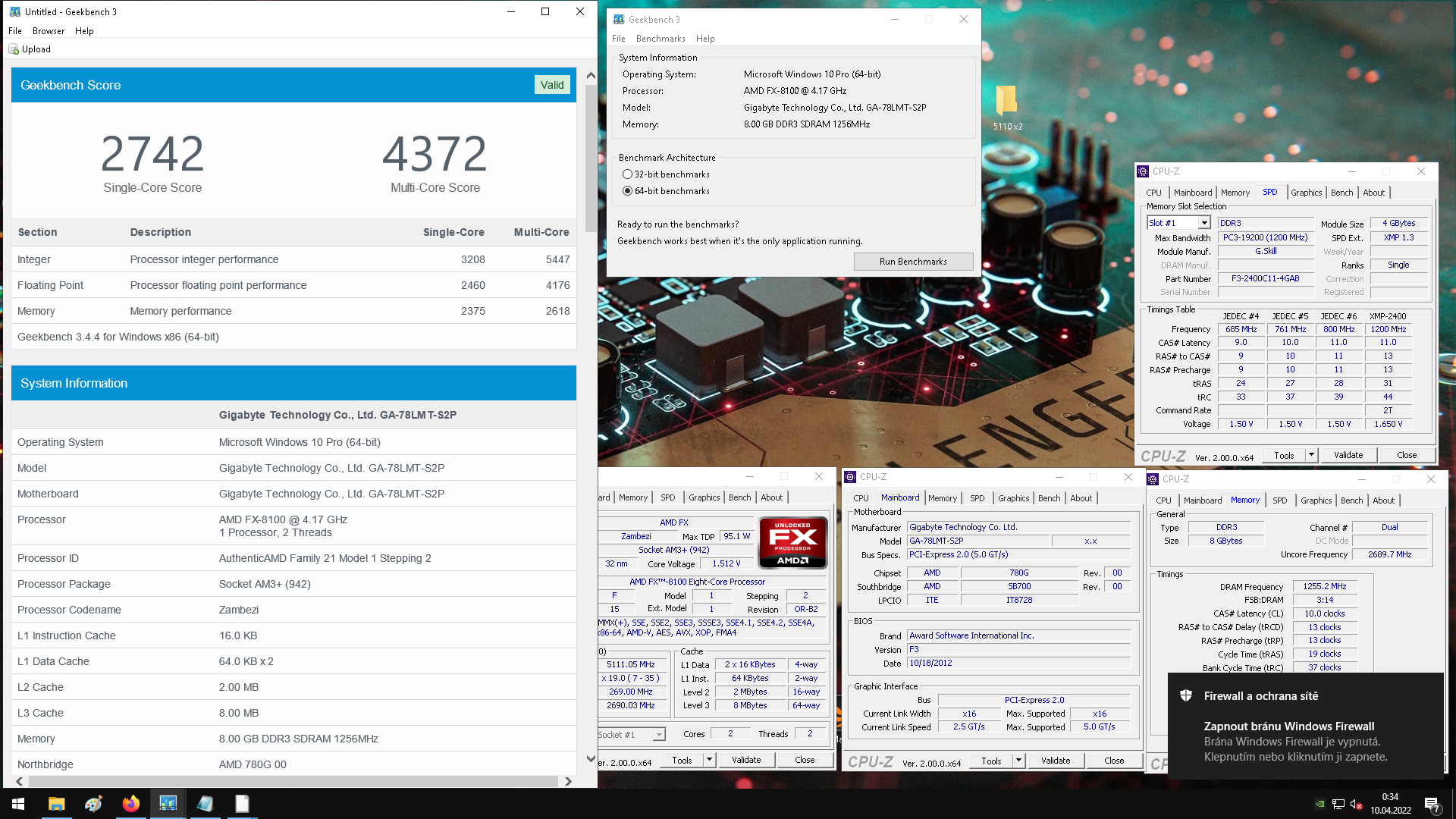Click Validate in CPU-Z SPD window
Screen dimensions: 1456x819
(1348, 455)
